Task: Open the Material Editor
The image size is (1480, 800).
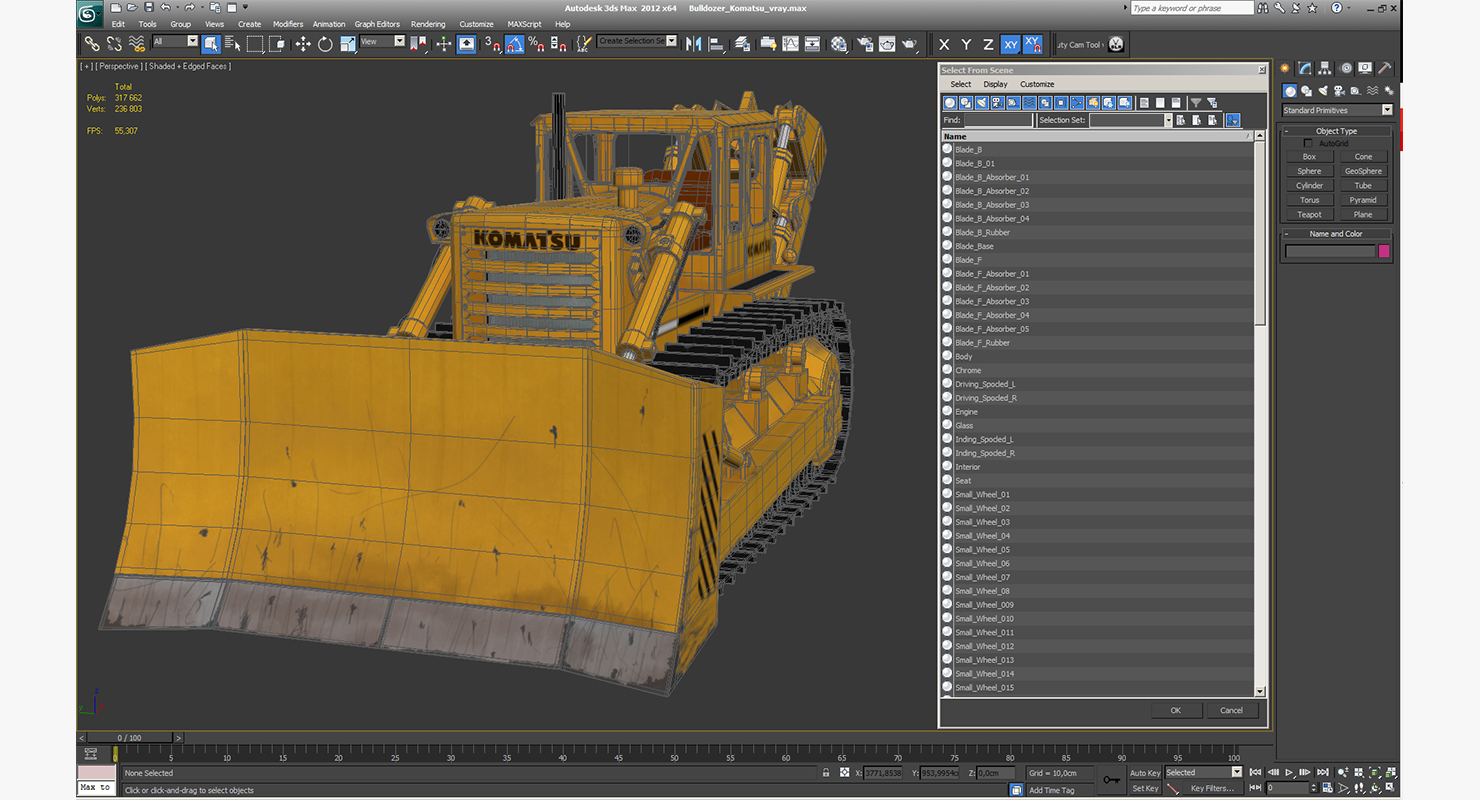Action: 839,44
